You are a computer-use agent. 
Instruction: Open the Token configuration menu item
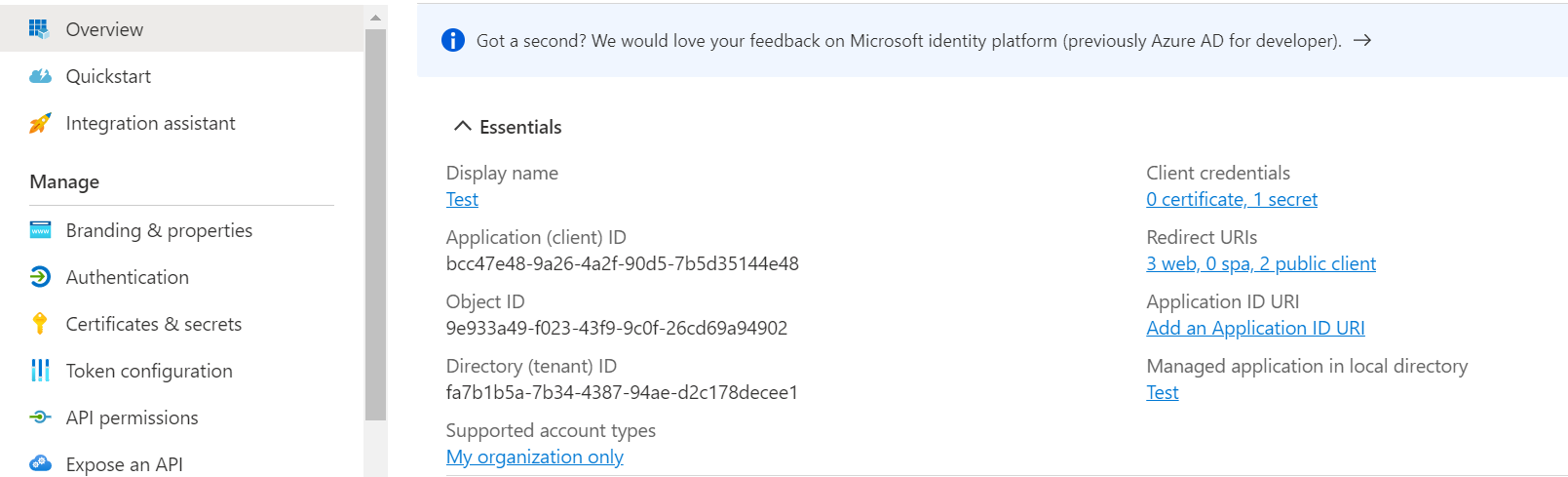tap(149, 371)
